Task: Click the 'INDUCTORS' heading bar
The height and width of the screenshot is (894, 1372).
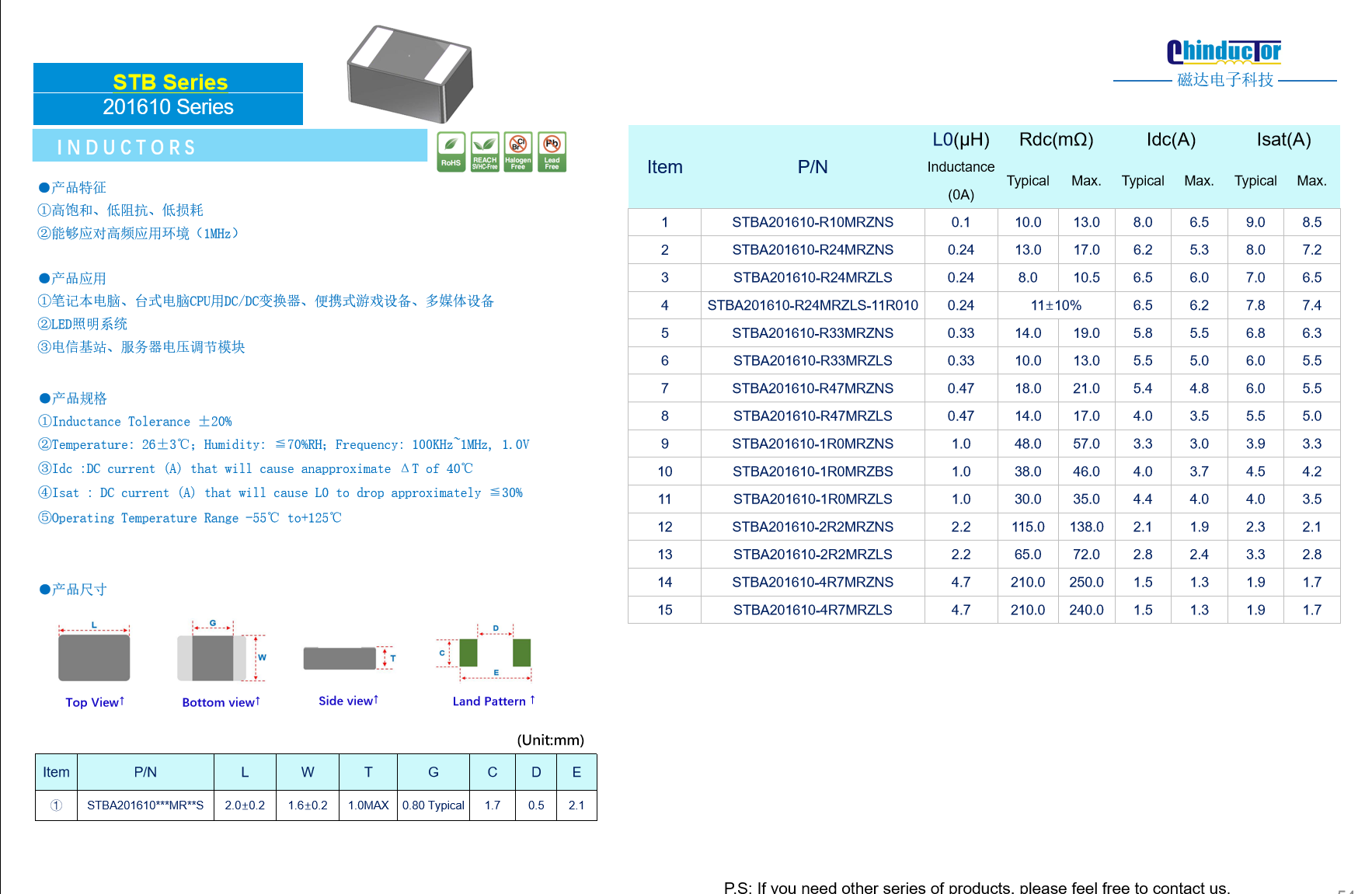Action: [230, 146]
